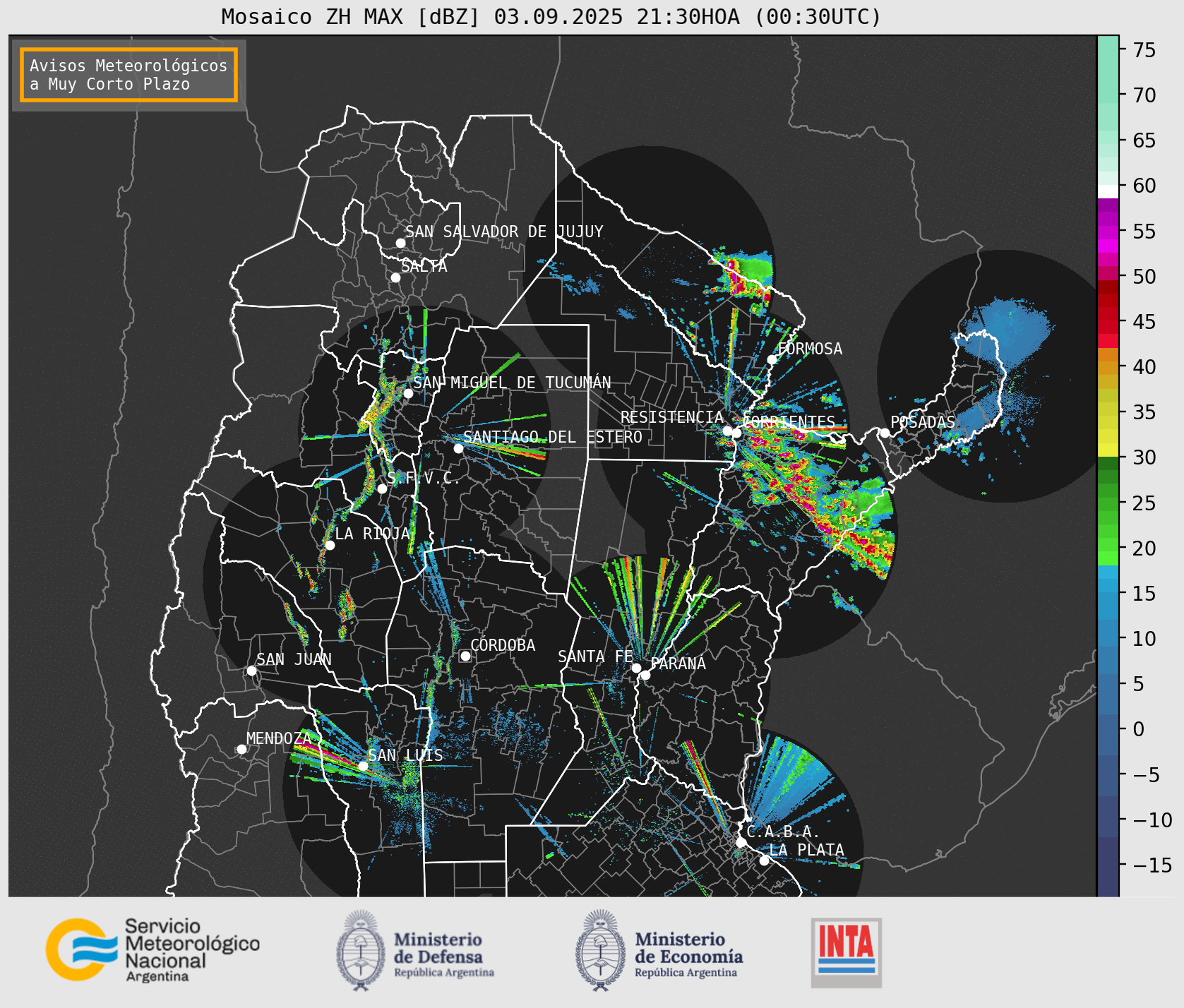Select the Salta city marker dot

click(395, 277)
